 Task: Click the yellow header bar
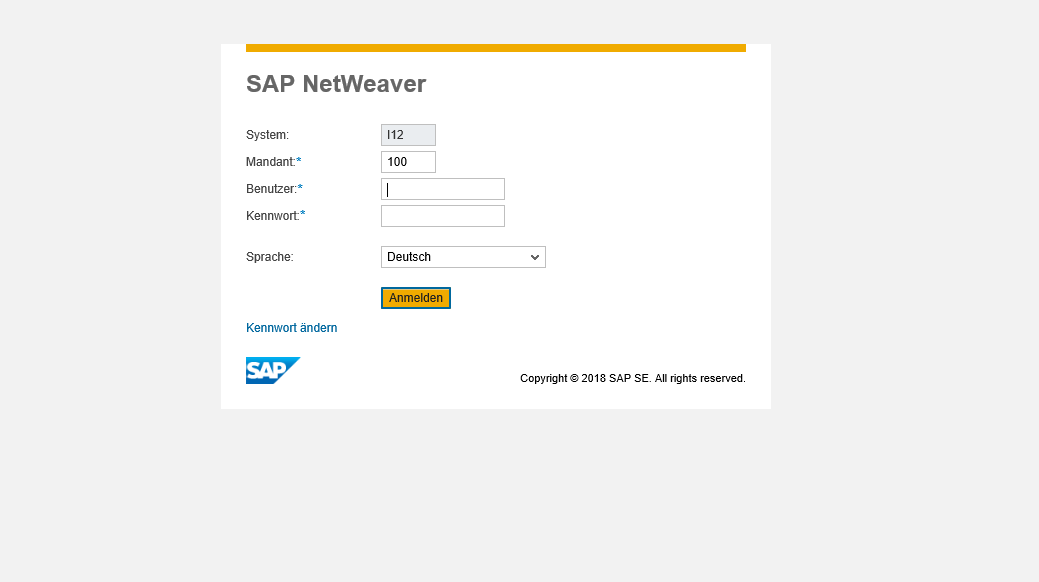[x=495, y=48]
